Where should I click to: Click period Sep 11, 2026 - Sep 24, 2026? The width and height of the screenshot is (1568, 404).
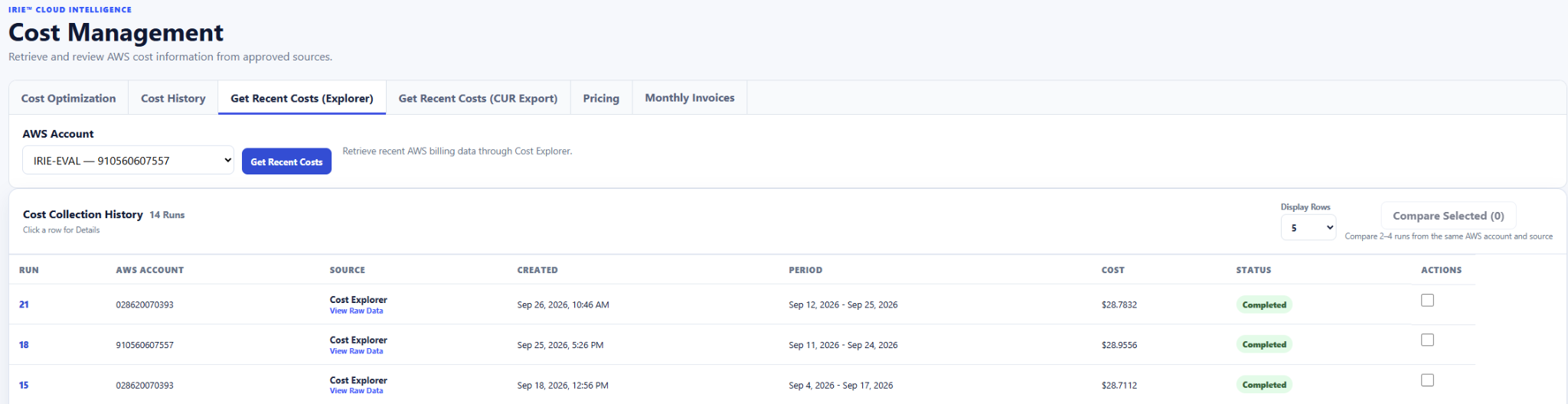tap(843, 345)
